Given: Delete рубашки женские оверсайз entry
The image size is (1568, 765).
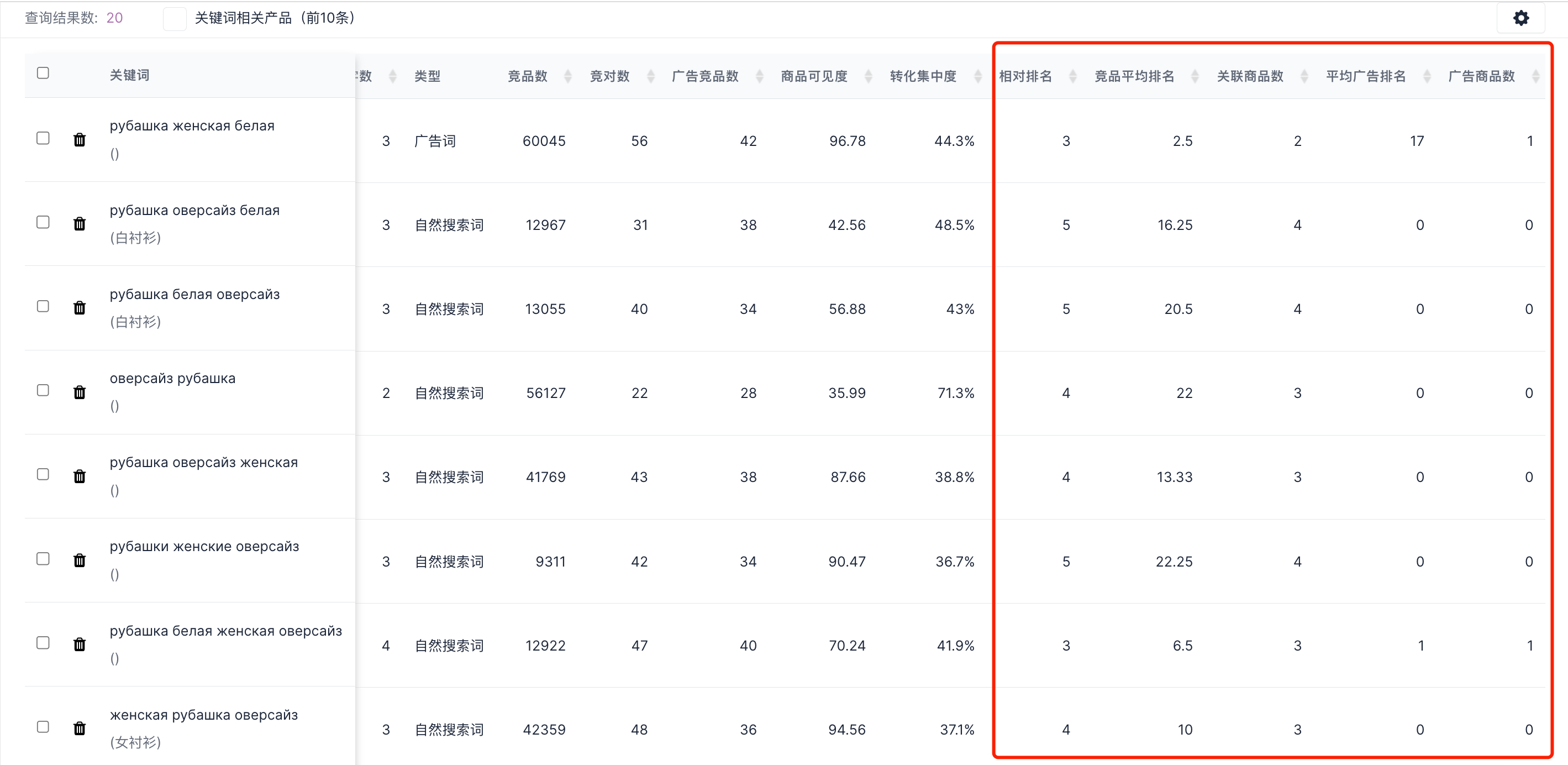Looking at the screenshot, I should 80,560.
